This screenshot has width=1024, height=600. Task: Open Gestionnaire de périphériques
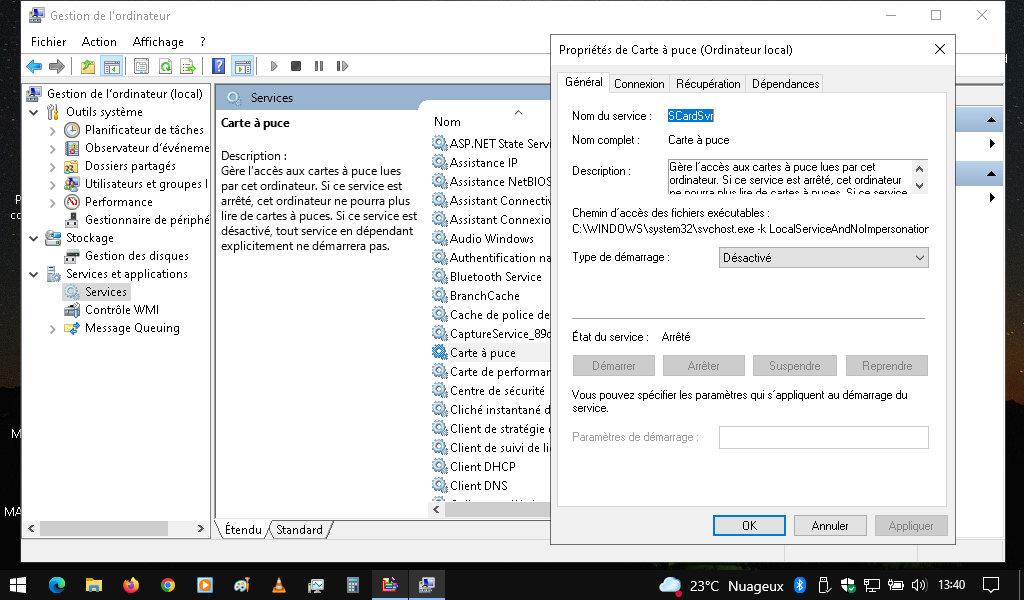(x=147, y=220)
